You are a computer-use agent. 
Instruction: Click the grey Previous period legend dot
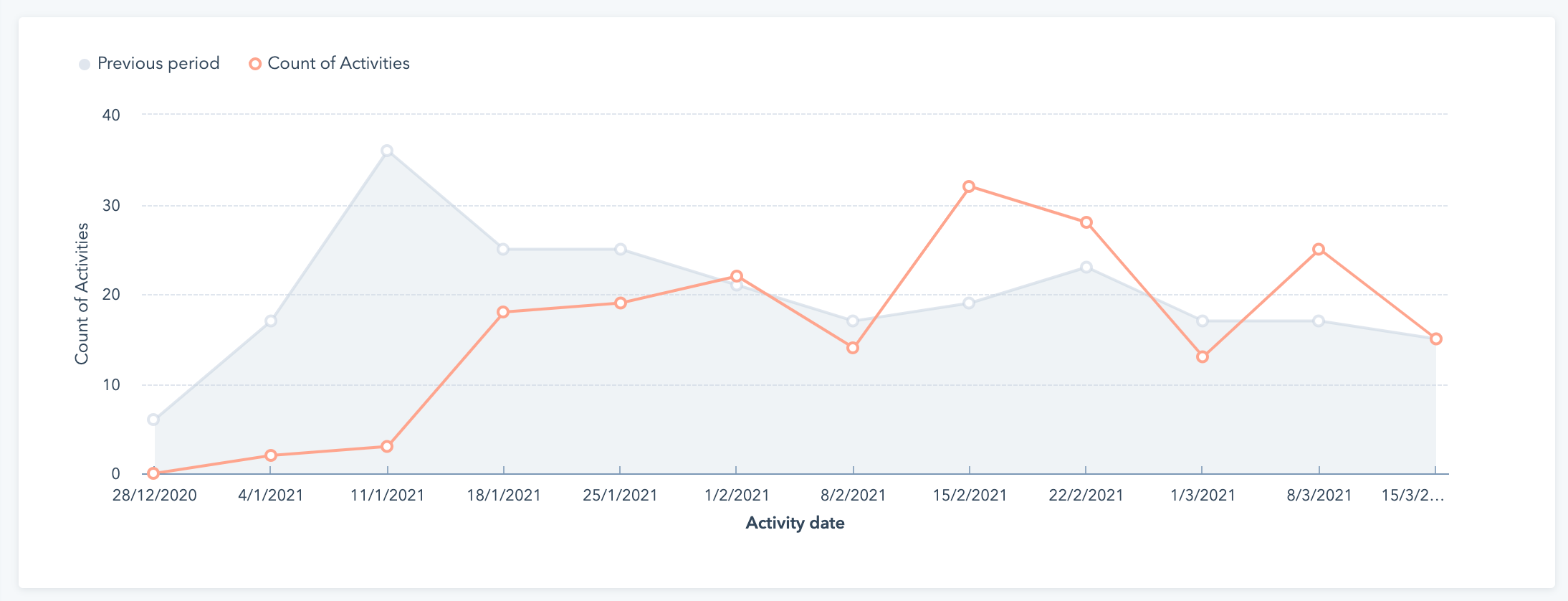85,65
